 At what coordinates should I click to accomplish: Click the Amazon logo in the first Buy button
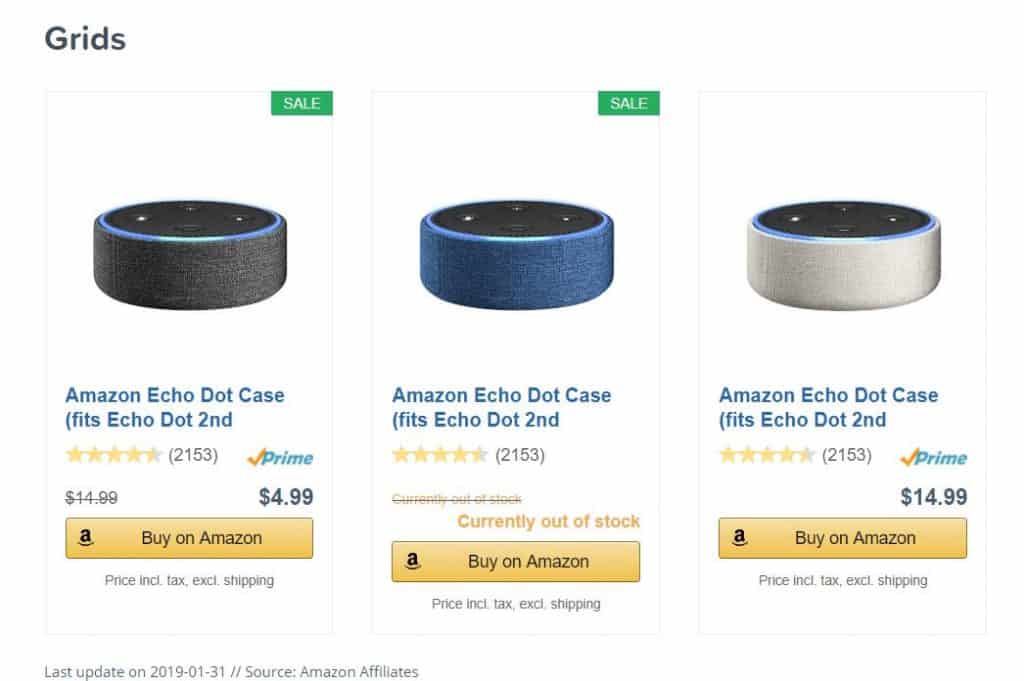coord(86,537)
